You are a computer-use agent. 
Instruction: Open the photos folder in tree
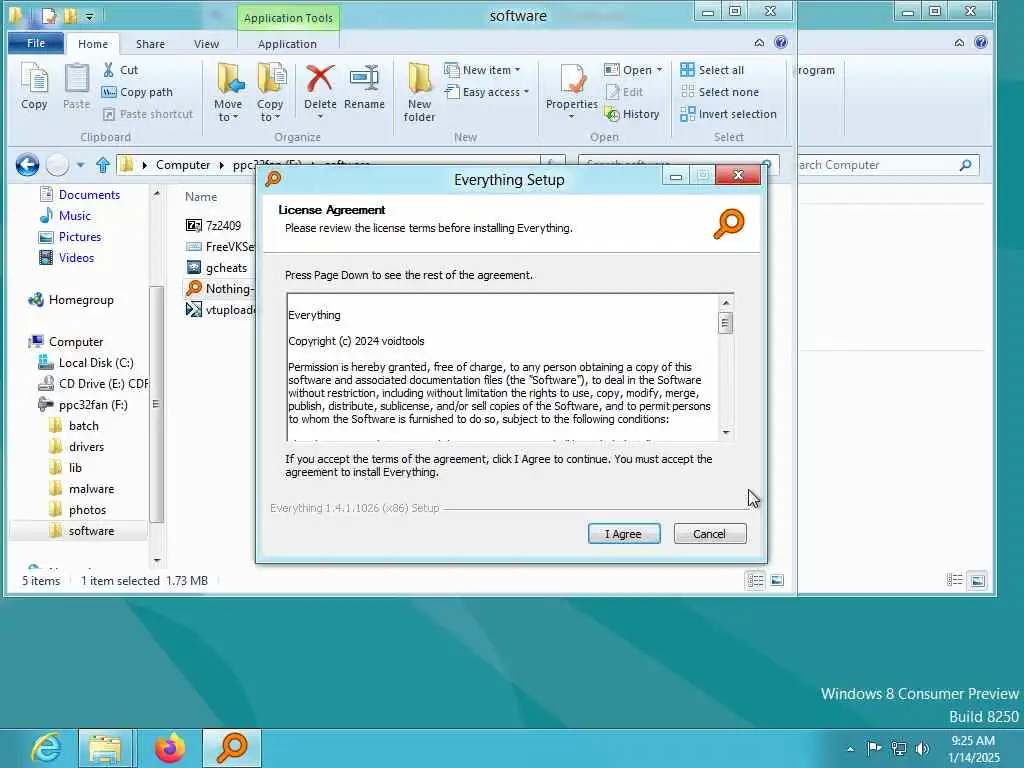pyautogui.click(x=87, y=510)
